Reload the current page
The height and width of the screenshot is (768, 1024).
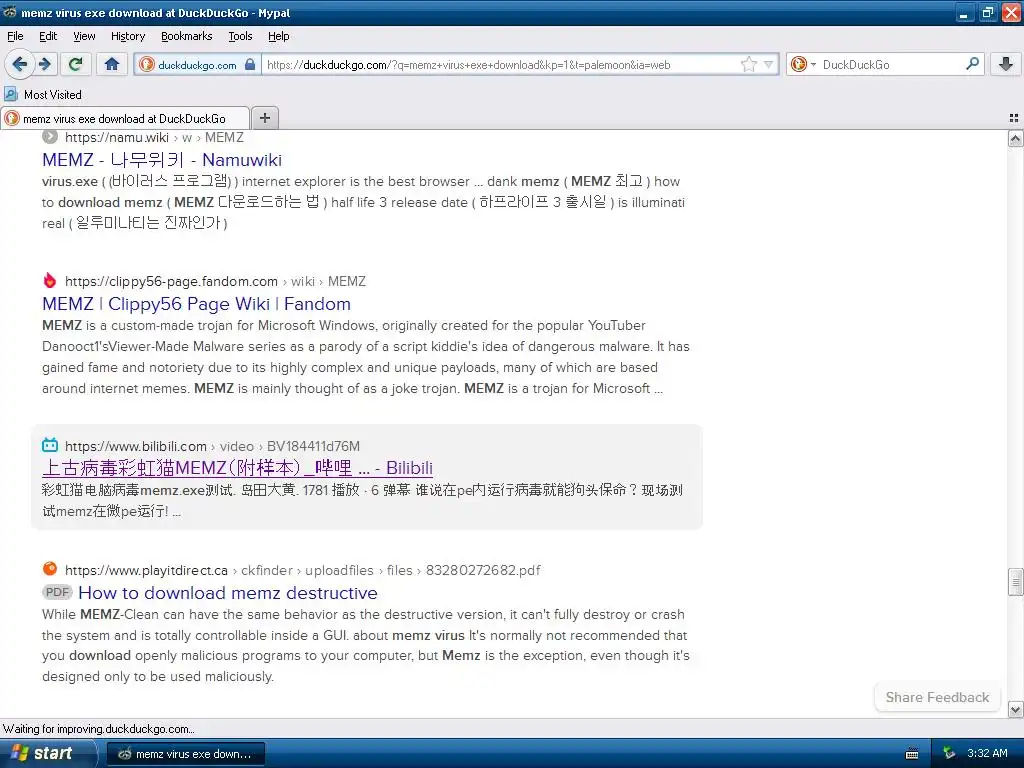point(76,64)
